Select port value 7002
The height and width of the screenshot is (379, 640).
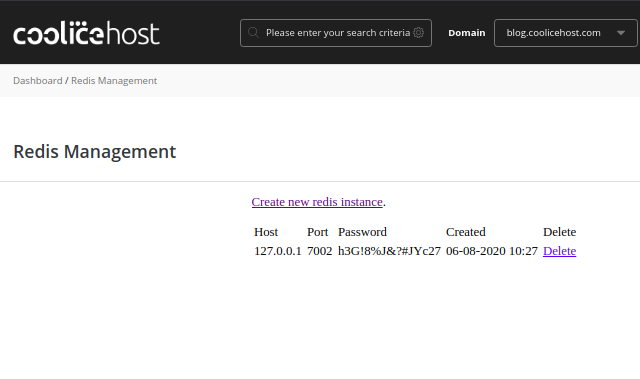pos(320,251)
